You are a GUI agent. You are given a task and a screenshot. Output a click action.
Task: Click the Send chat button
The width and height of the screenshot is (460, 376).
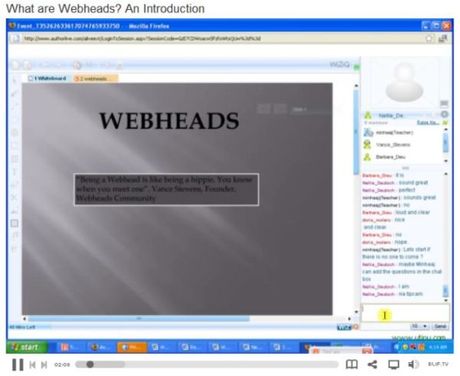point(440,326)
